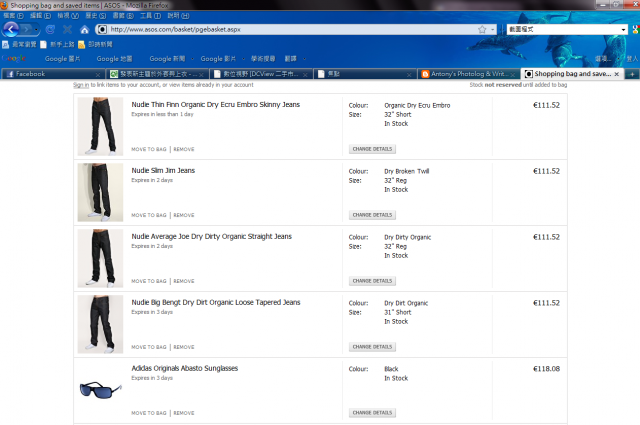The height and width of the screenshot is (425, 640).
Task: Open the search engine dropdown arrow
Action: (623, 29)
